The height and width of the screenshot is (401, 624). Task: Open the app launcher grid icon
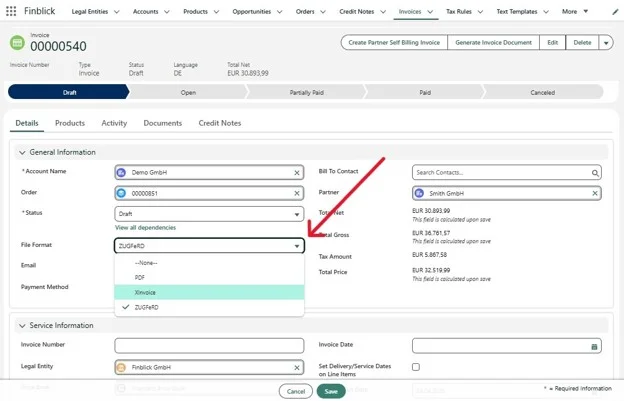[x=11, y=11]
